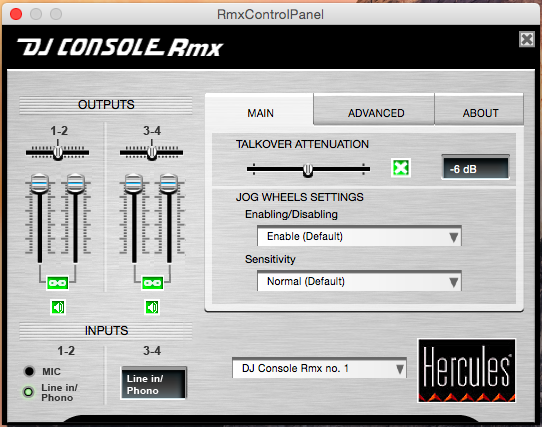Image resolution: width=542 pixels, height=427 pixels.
Task: Click the left volume fader of outputs 1-2
Action: (40, 183)
